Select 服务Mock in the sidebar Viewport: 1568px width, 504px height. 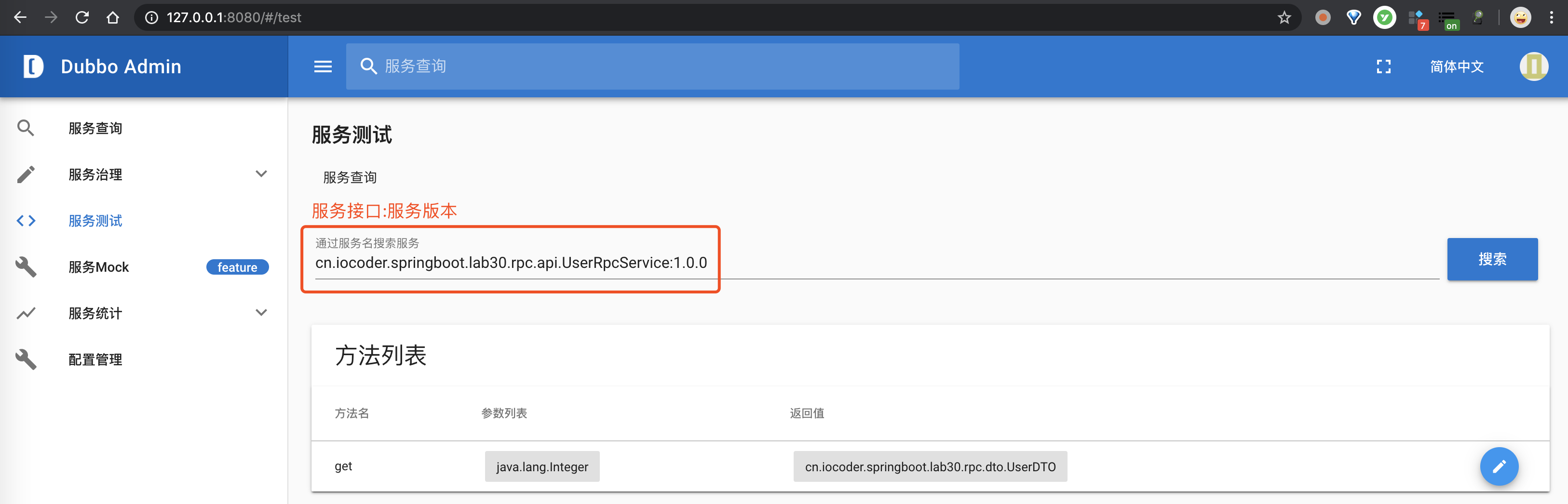(x=99, y=267)
